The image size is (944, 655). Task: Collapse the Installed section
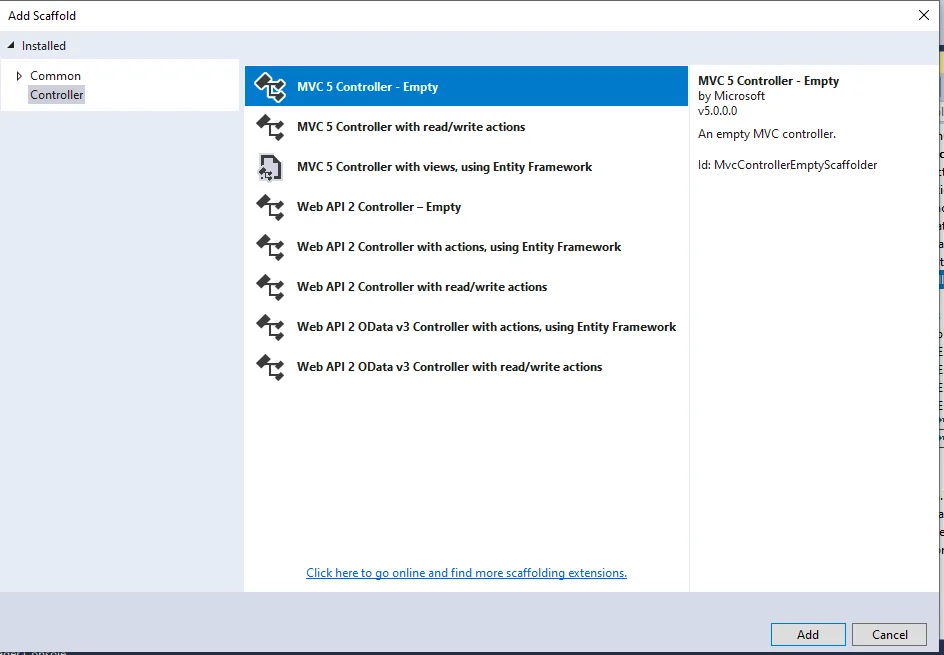tap(11, 46)
